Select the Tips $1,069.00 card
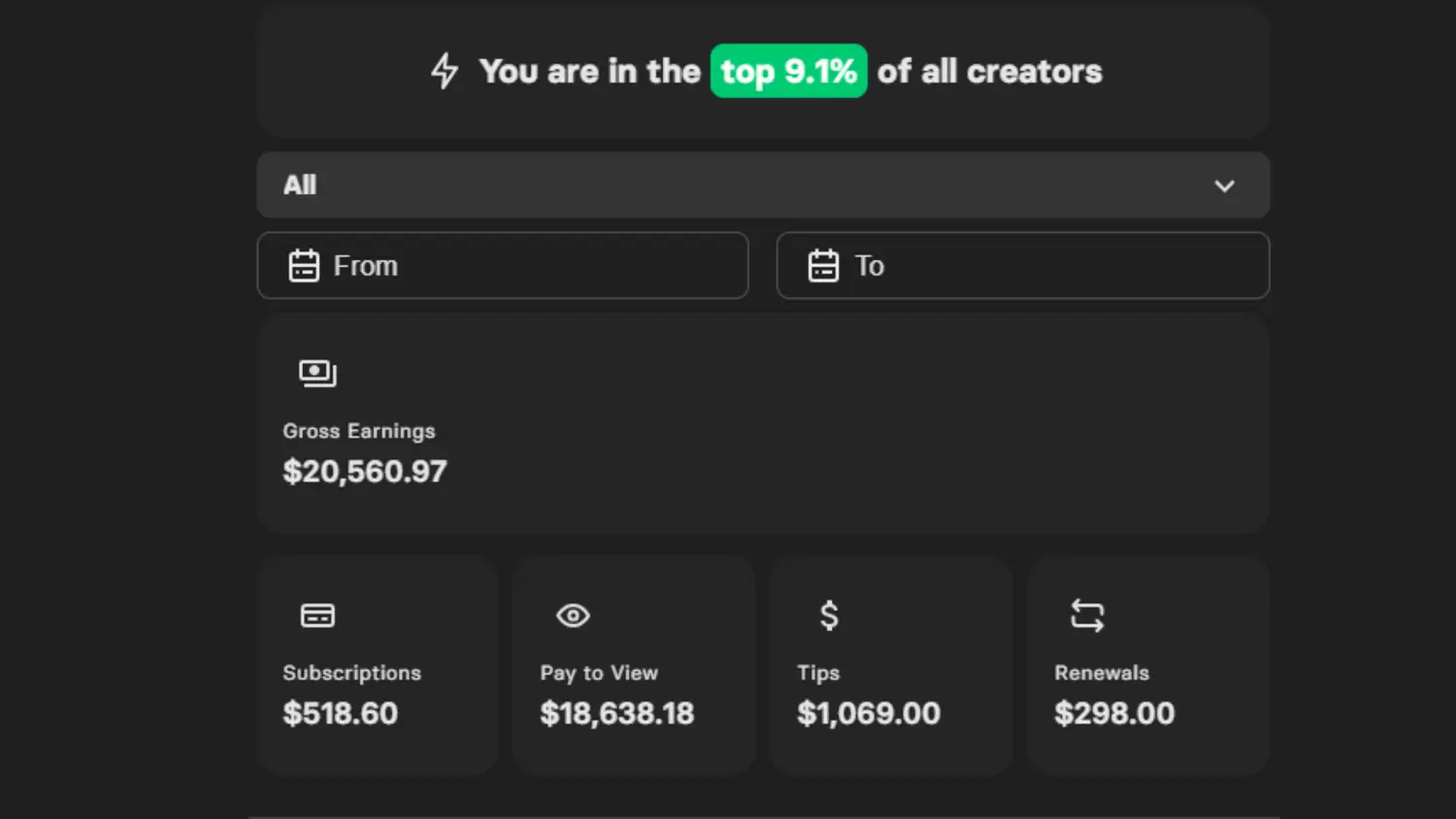 (890, 666)
